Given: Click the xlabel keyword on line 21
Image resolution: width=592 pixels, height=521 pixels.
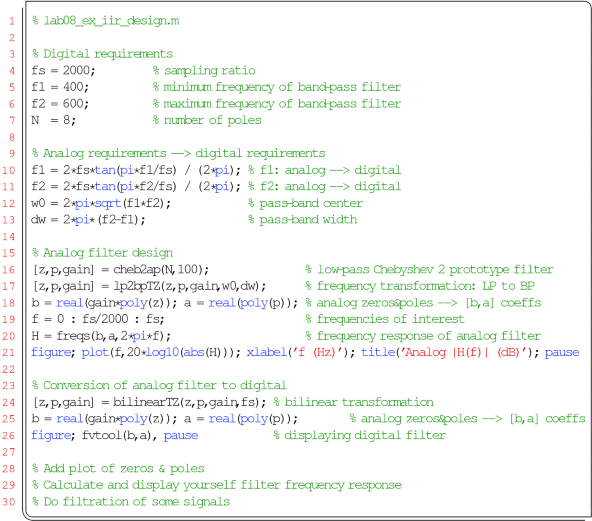Looking at the screenshot, I should tap(267, 353).
